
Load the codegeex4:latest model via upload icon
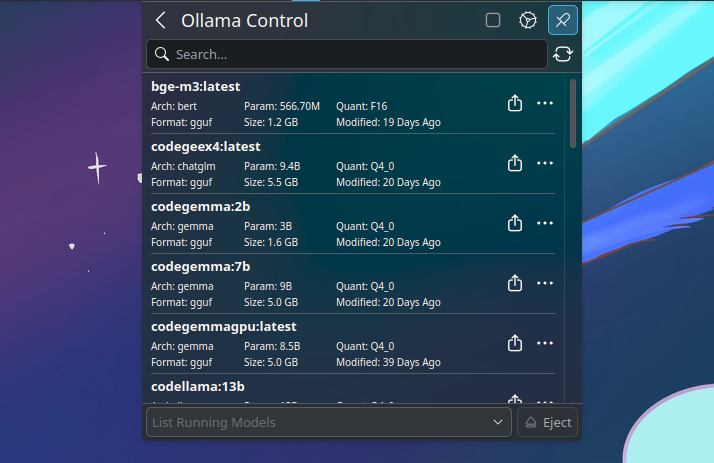pos(515,163)
